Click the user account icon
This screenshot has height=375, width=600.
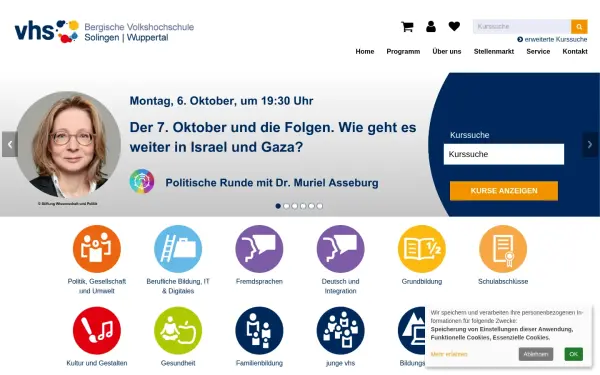click(431, 26)
